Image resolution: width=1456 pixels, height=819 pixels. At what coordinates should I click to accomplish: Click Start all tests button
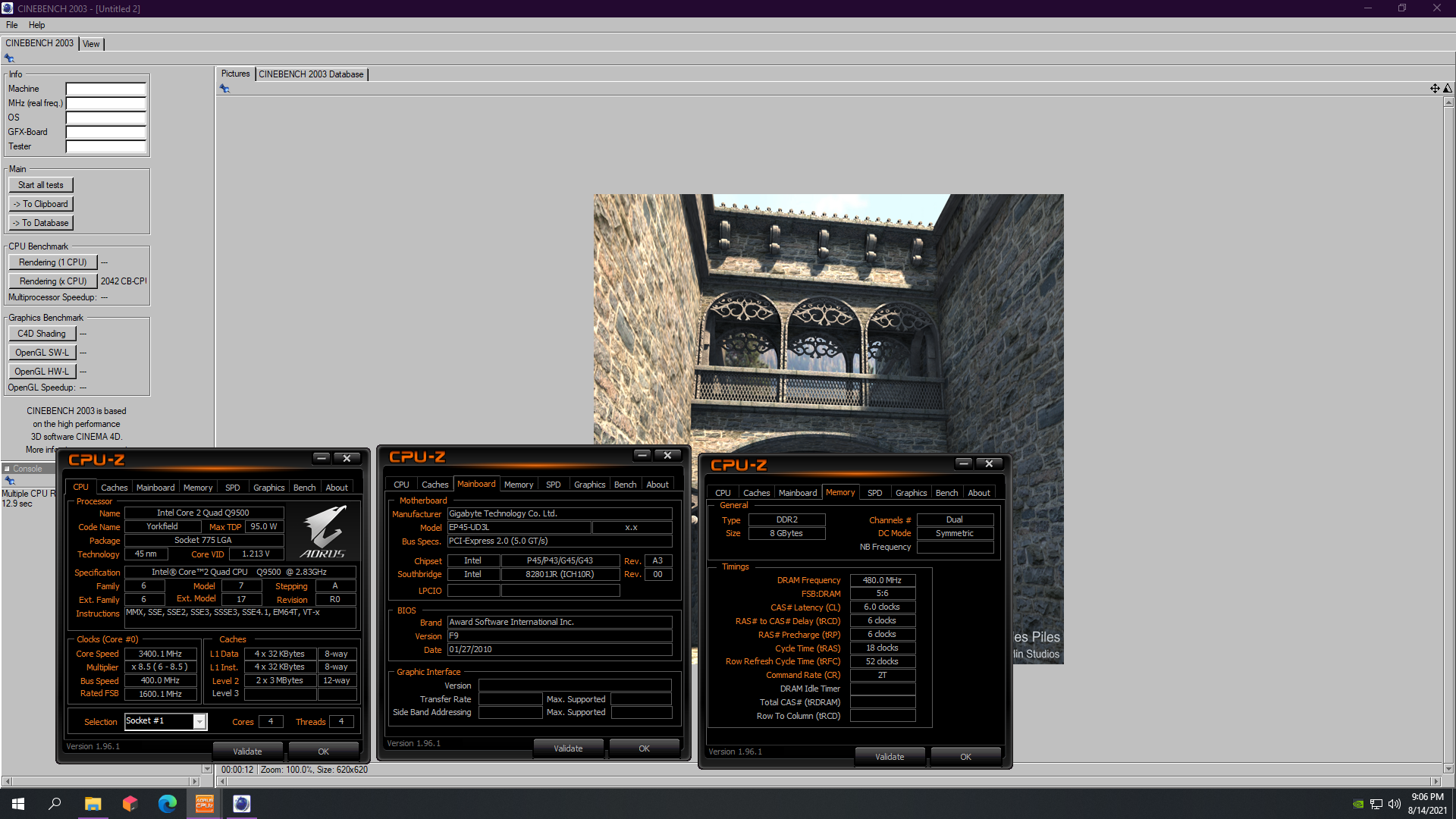[x=41, y=185]
